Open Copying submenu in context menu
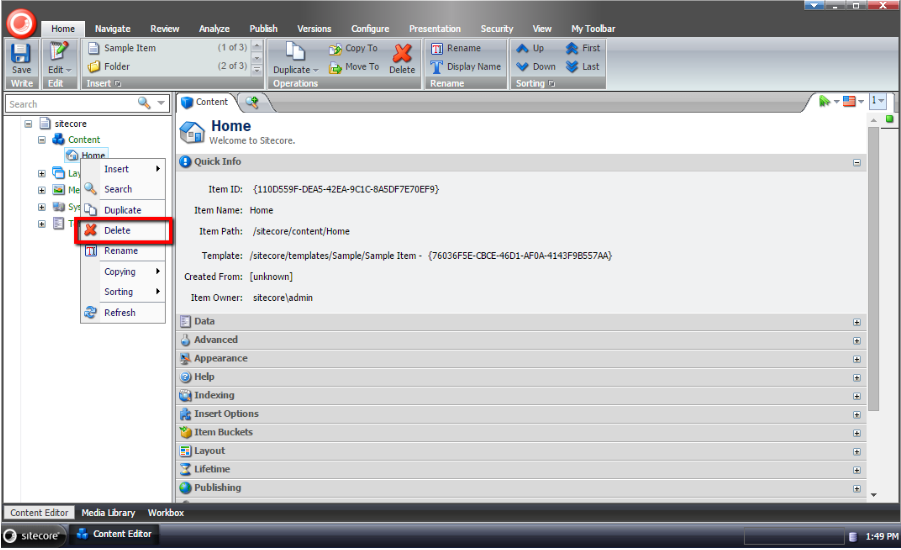Image resolution: width=901 pixels, height=550 pixels. coord(123,271)
